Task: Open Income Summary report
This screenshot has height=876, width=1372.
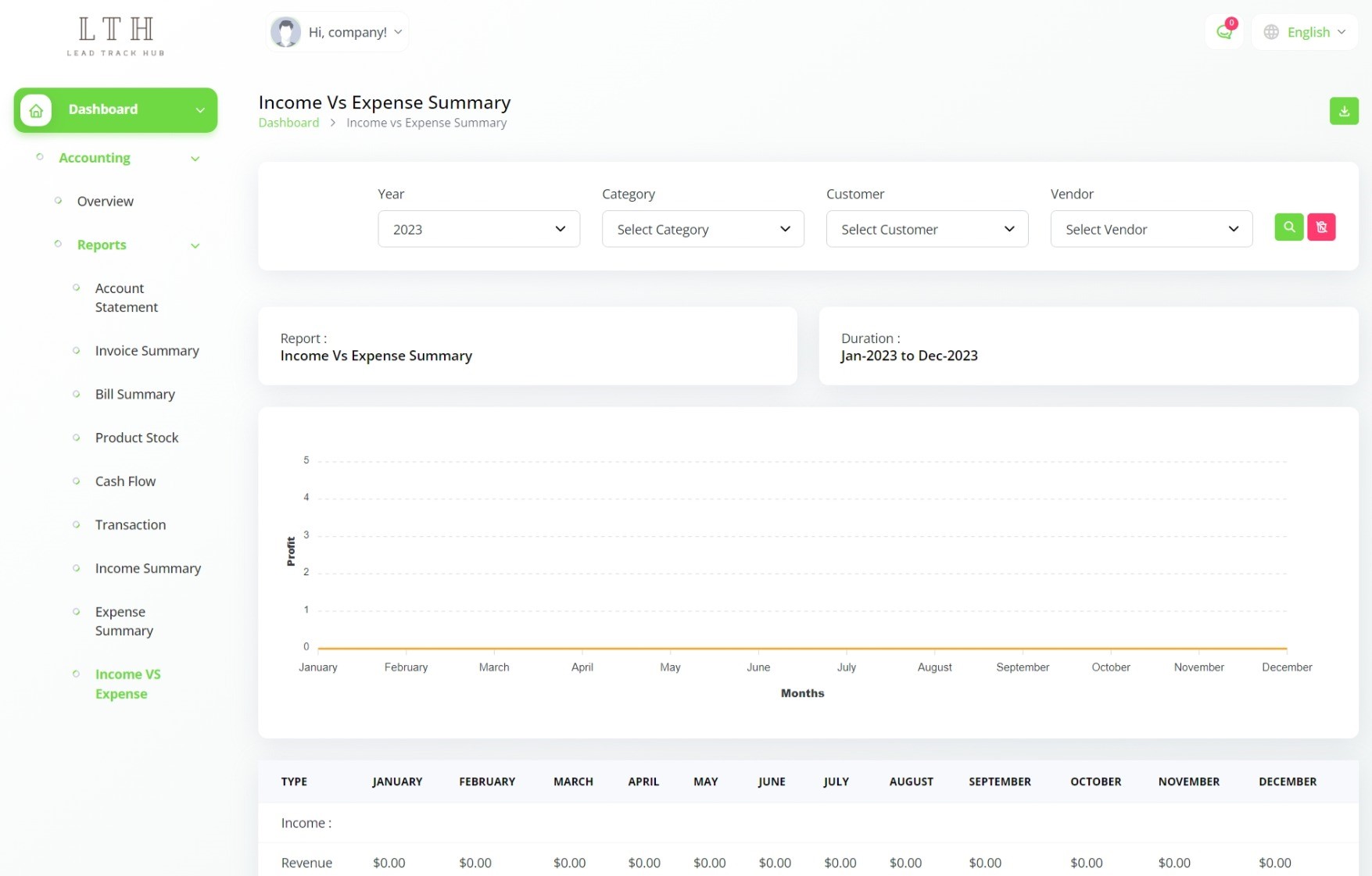Action: [148, 568]
